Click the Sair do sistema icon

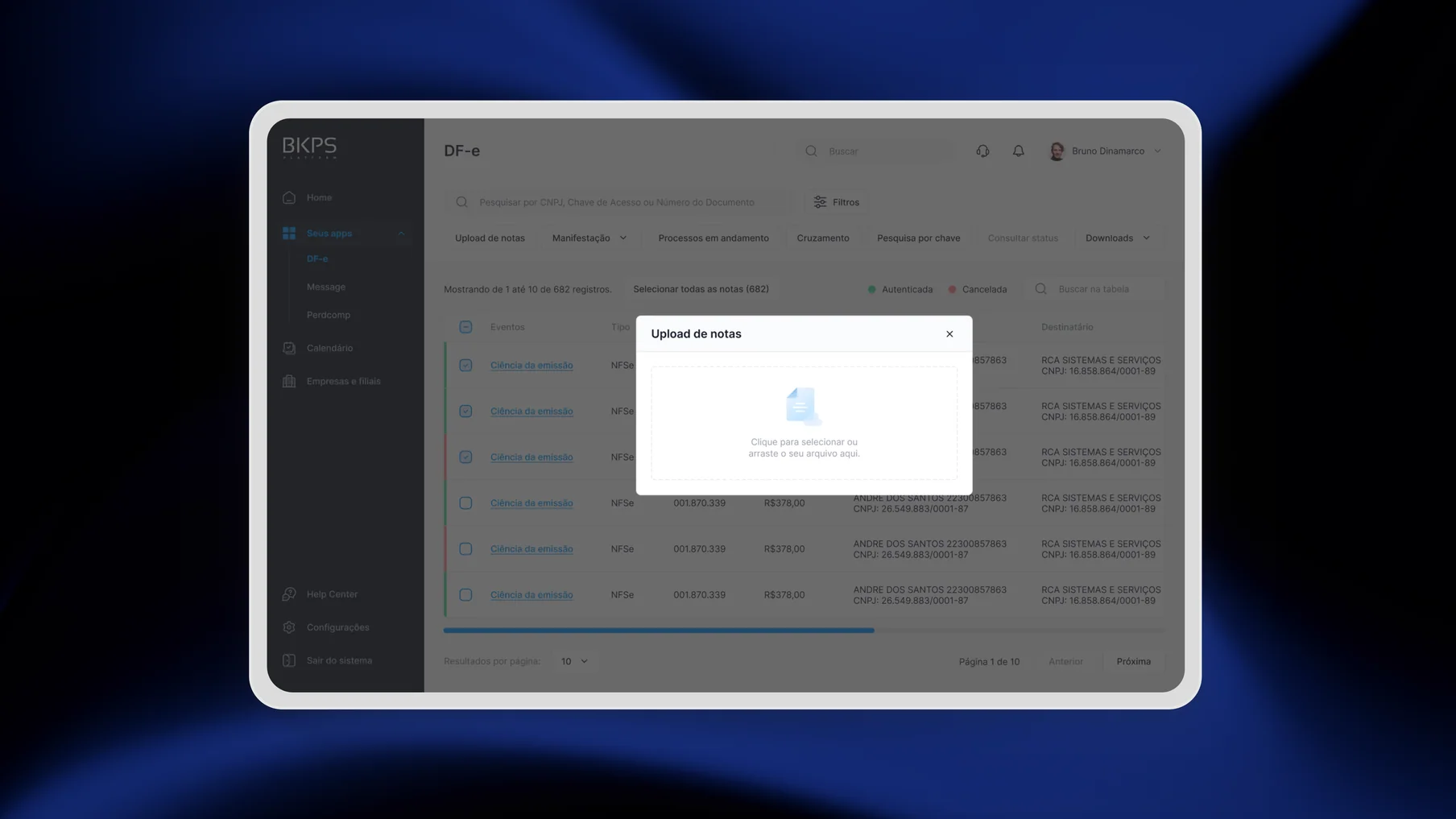pos(289,660)
